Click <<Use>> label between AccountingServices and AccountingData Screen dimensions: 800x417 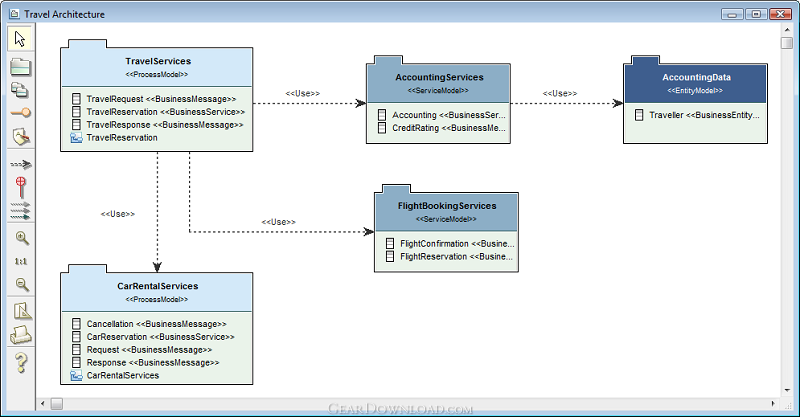(560, 93)
